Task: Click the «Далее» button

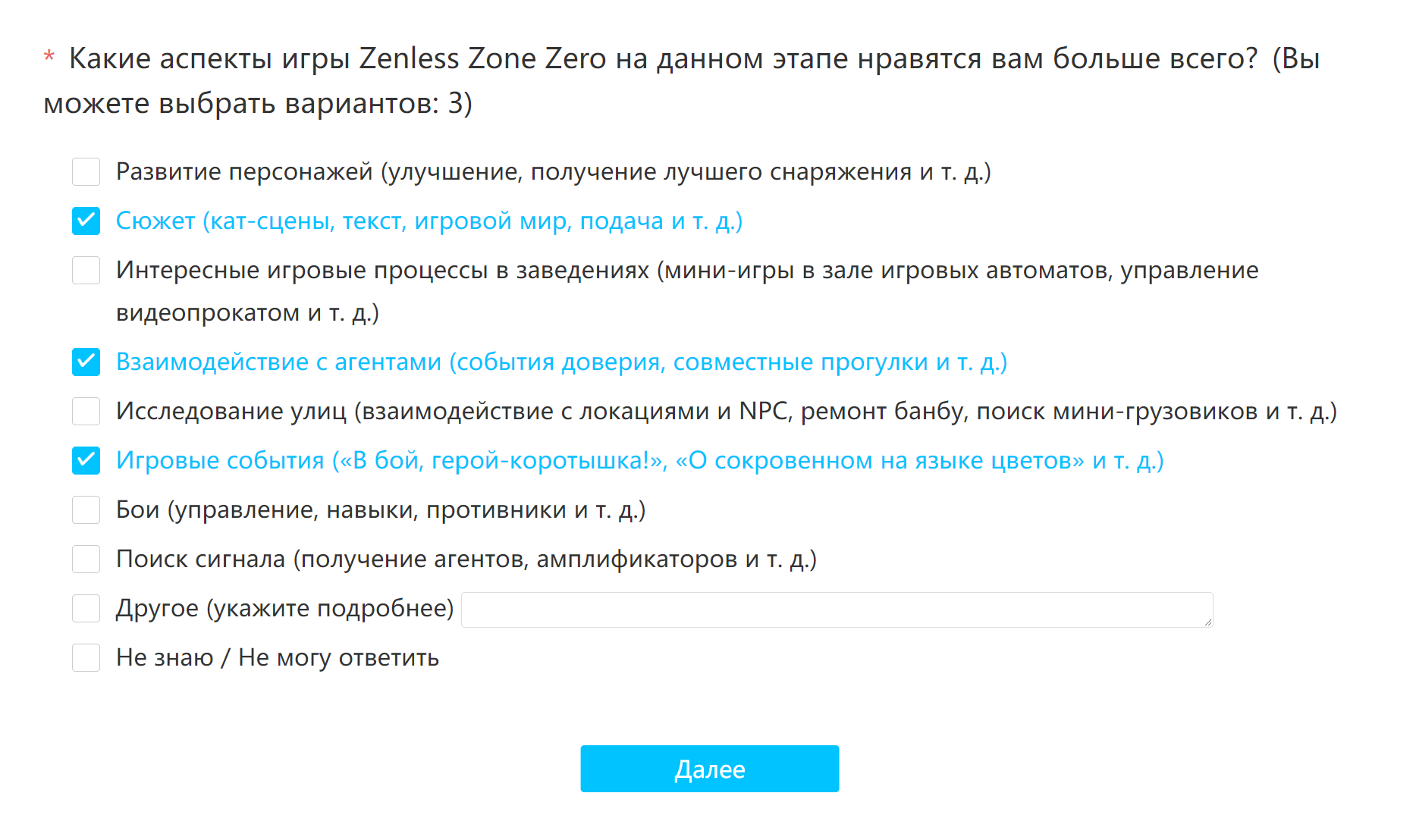Action: (709, 769)
